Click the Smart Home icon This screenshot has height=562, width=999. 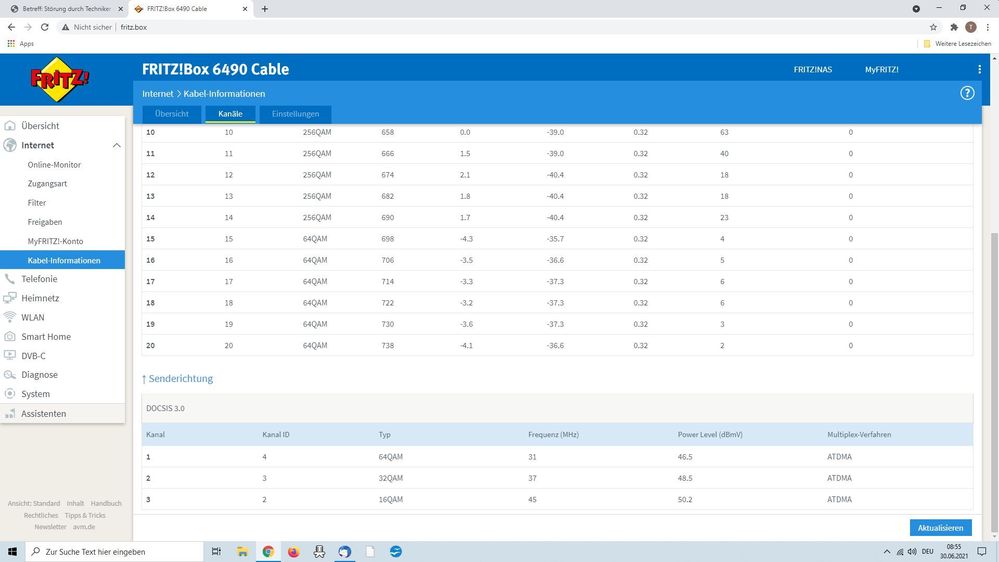tap(10, 336)
